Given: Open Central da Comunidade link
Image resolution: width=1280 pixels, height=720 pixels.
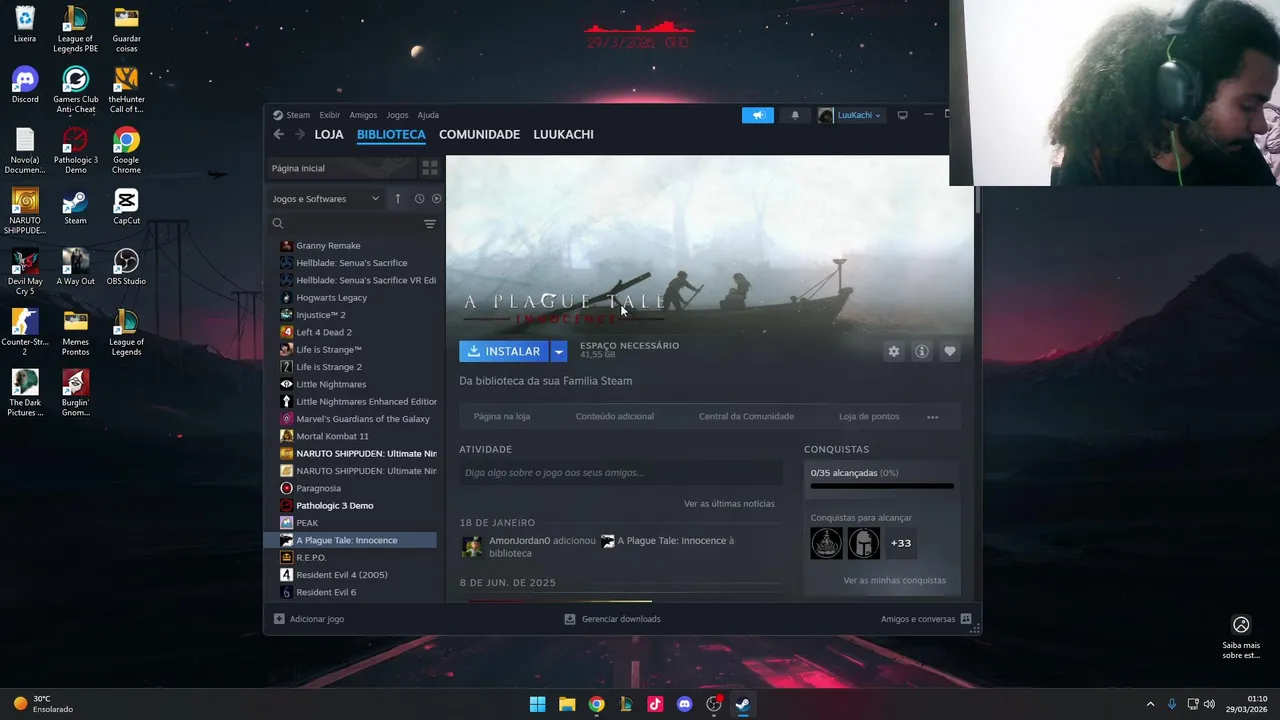Looking at the screenshot, I should (x=746, y=417).
